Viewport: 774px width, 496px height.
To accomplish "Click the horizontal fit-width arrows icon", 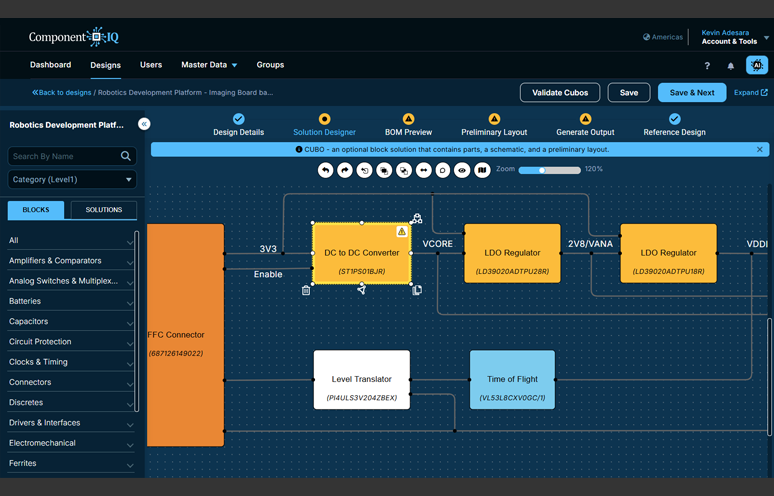I will [423, 170].
